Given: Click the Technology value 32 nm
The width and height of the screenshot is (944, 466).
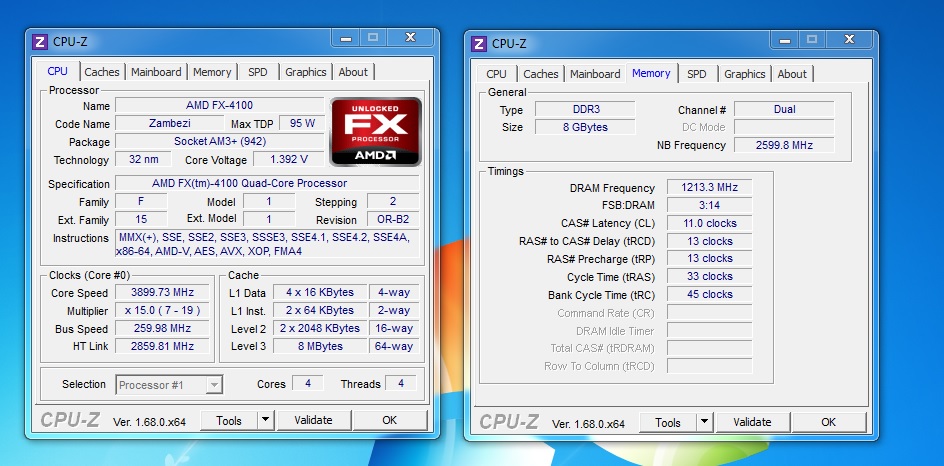Looking at the screenshot, I should pos(143,160).
